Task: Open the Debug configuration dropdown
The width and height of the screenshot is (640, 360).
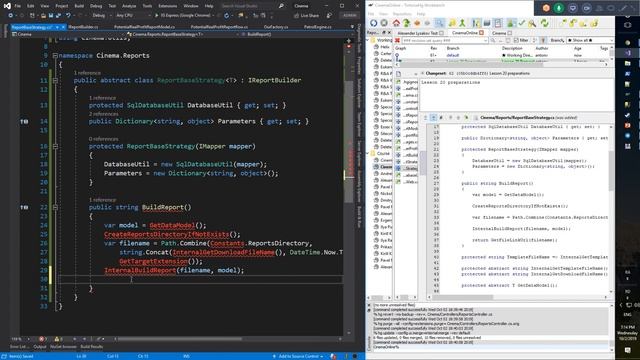Action: [101, 16]
